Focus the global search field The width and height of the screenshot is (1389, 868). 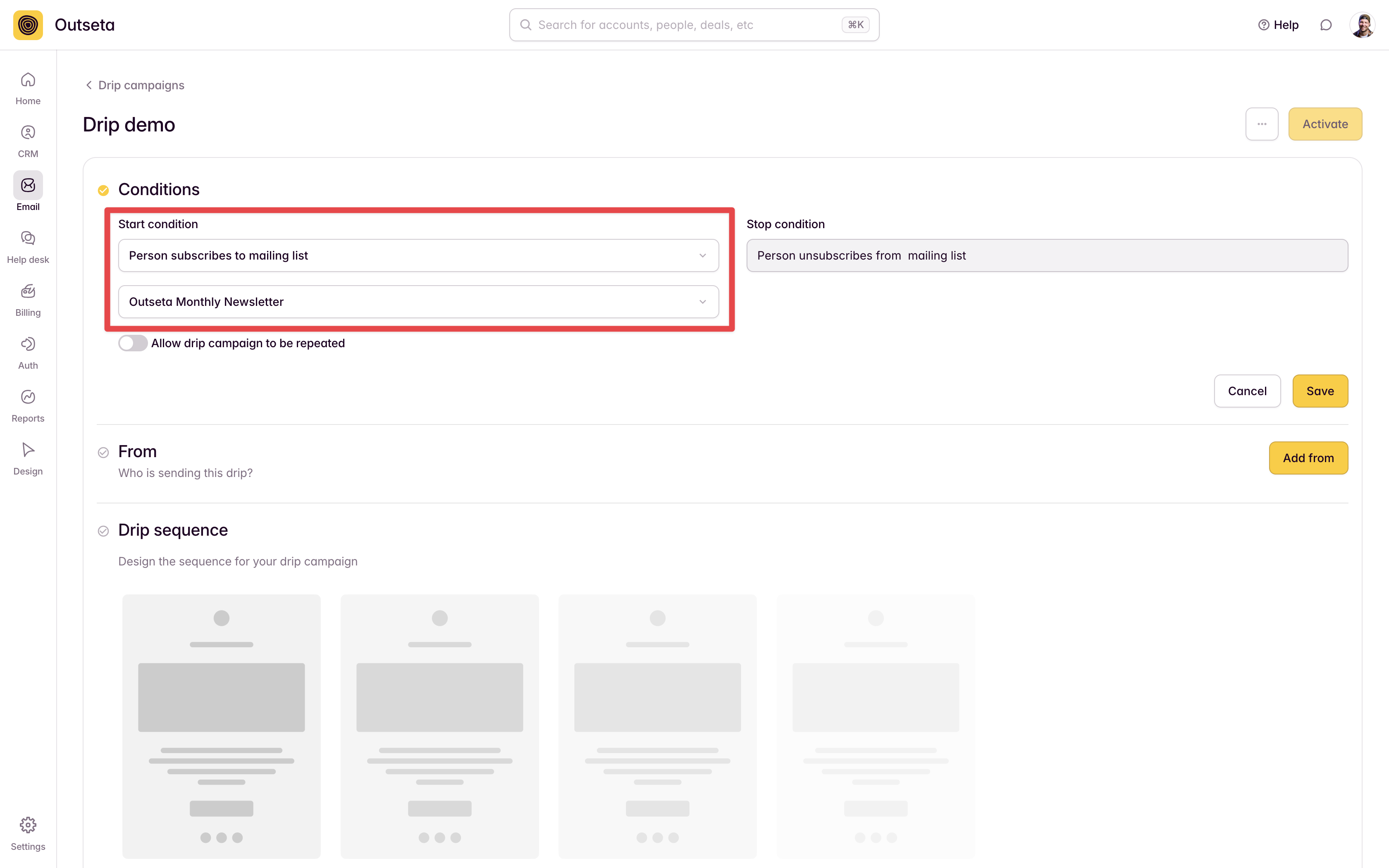point(694,25)
